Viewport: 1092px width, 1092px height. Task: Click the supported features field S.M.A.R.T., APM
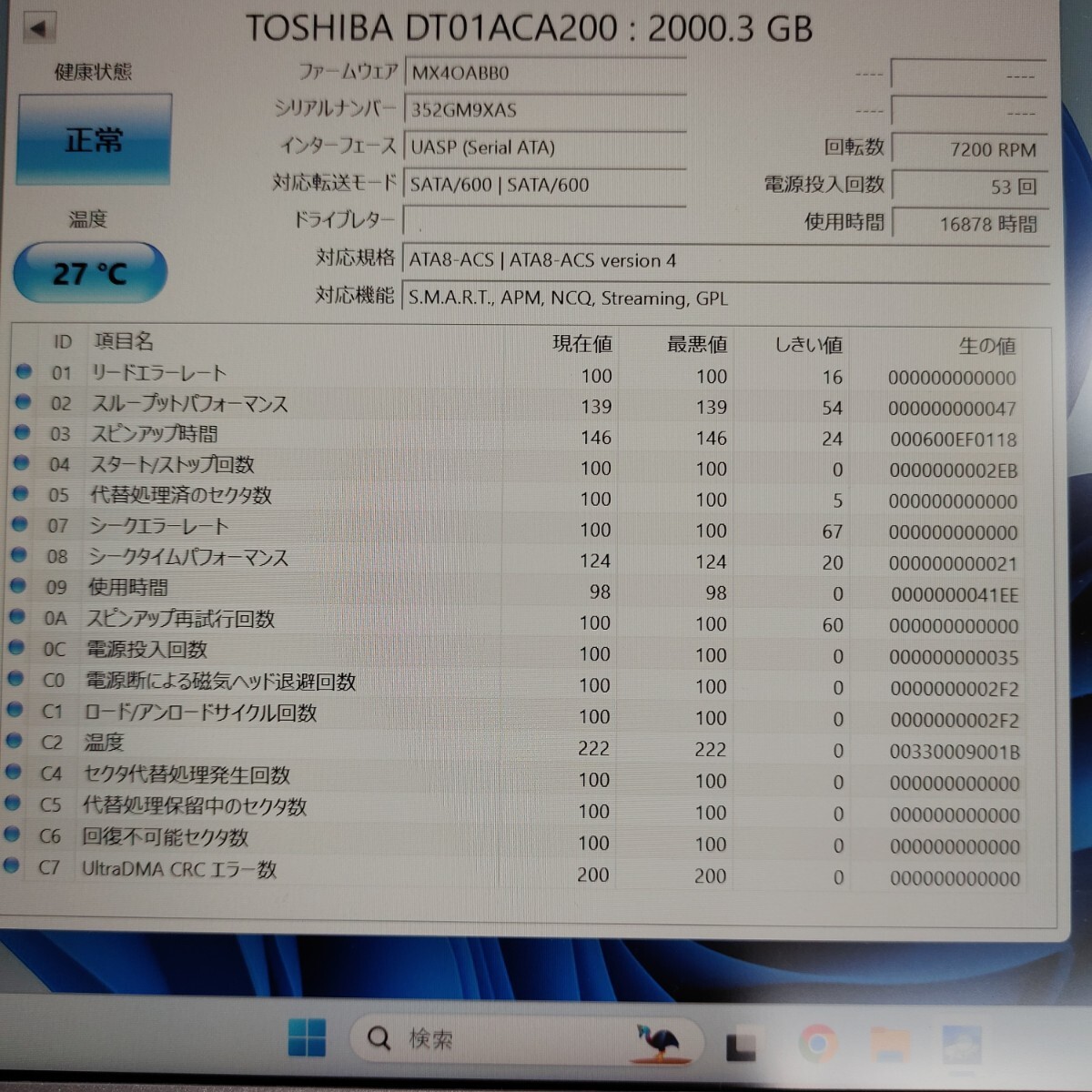[x=725, y=298]
